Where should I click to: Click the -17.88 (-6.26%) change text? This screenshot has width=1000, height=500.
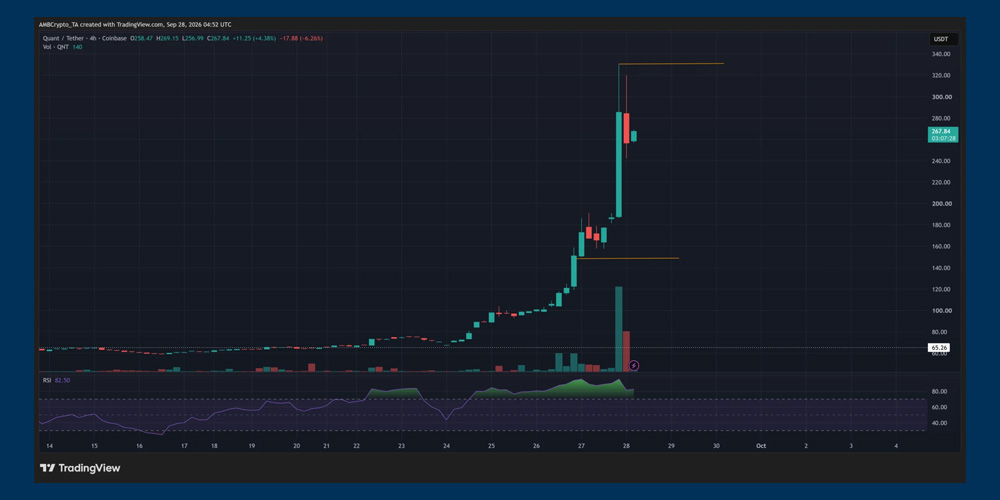(x=302, y=38)
